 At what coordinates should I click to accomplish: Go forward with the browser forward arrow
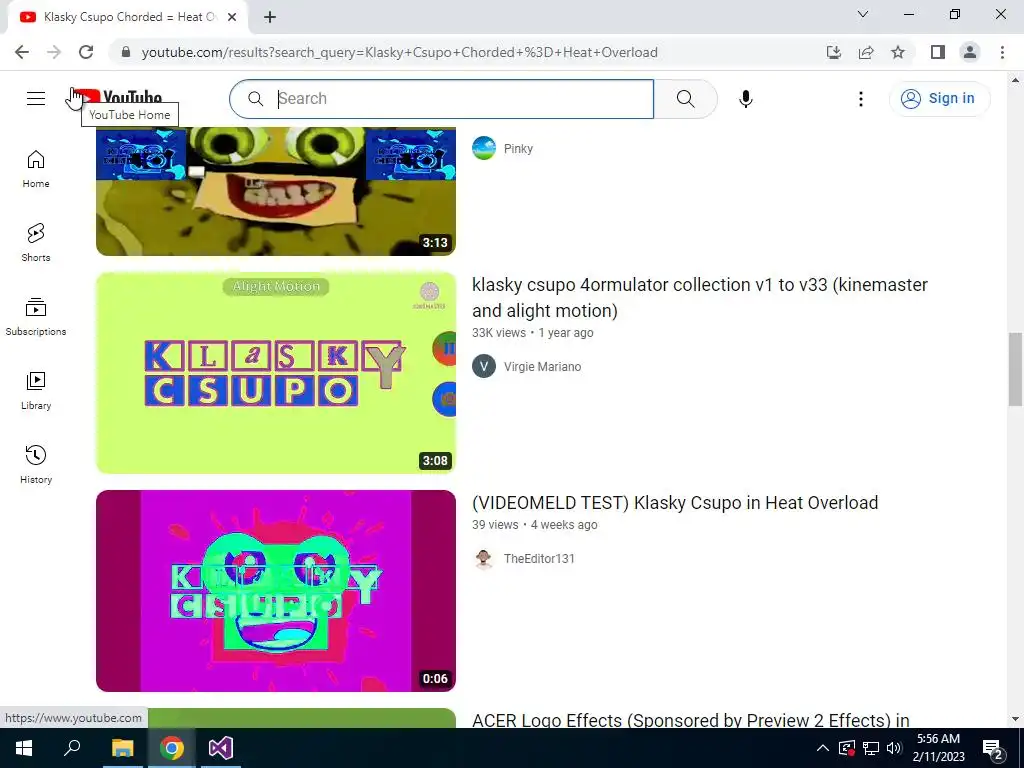pos(54,52)
